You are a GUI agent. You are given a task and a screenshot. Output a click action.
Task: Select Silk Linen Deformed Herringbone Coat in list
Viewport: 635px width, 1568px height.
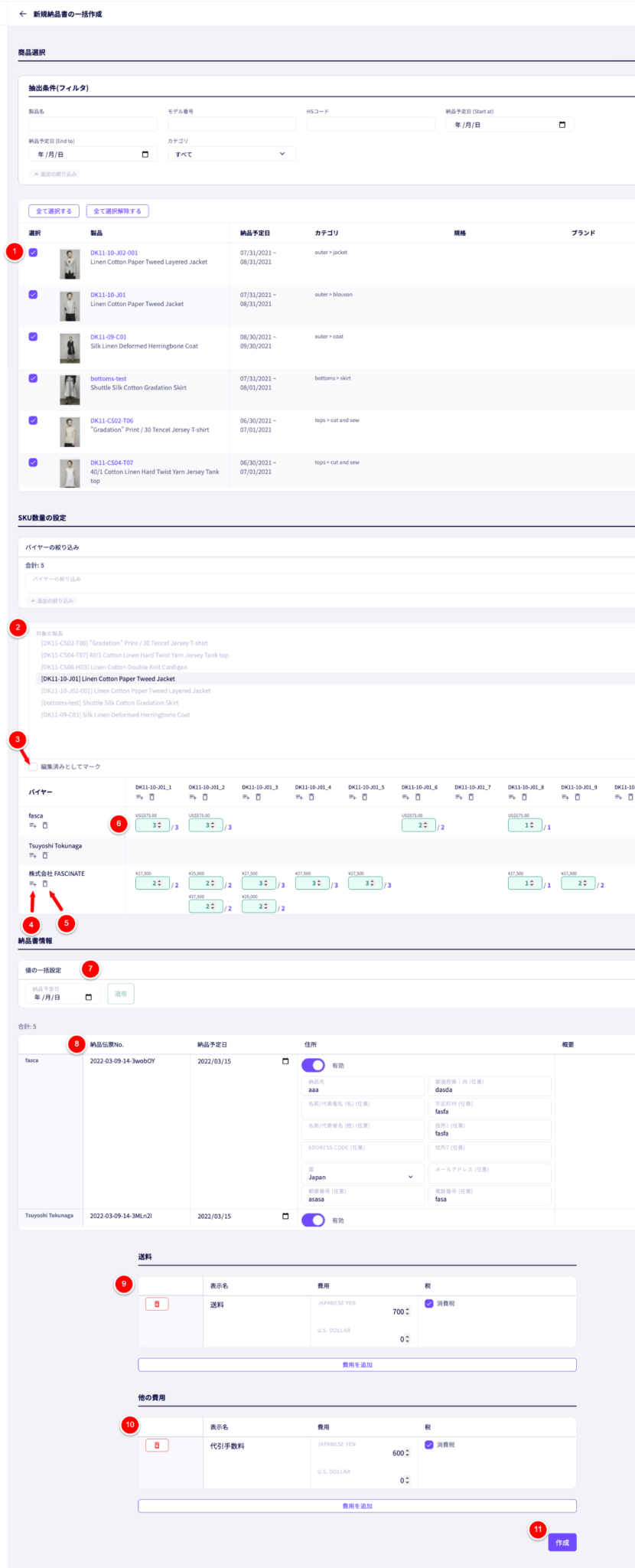coord(116,714)
